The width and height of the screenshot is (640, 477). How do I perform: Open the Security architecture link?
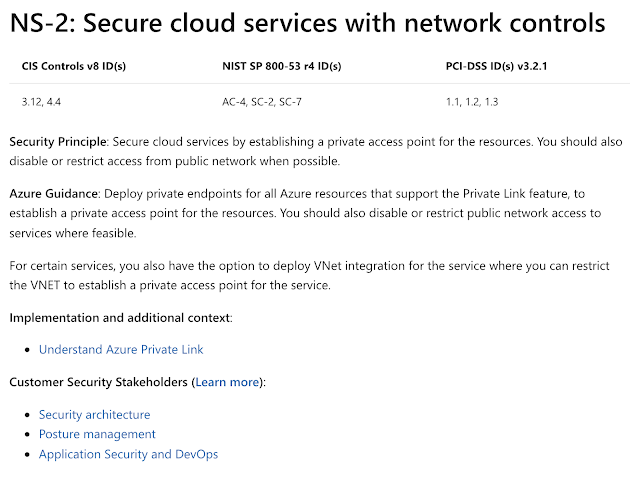pyautogui.click(x=94, y=415)
